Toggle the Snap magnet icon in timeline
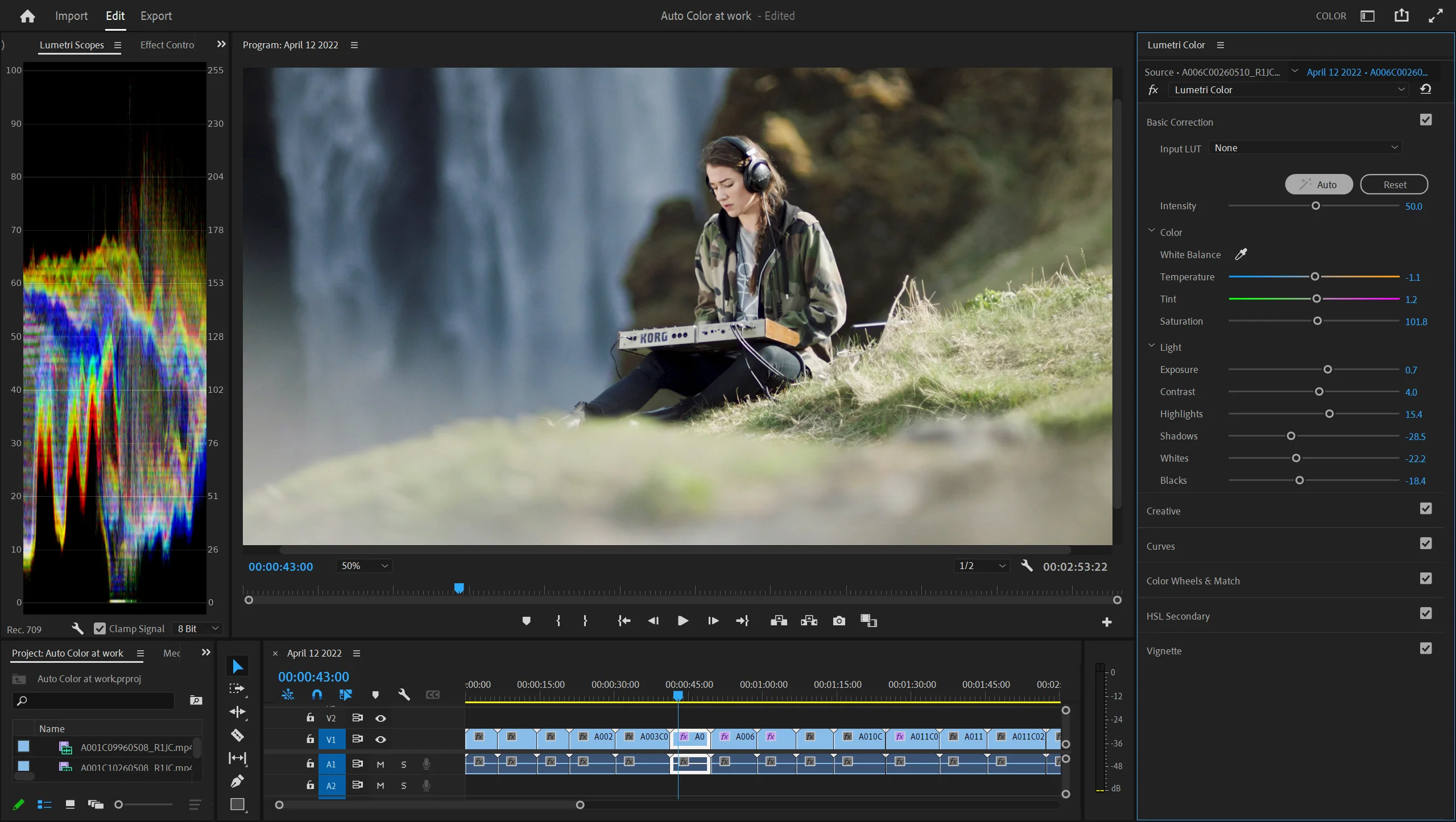Screen dimensions: 1456x822 (317, 695)
